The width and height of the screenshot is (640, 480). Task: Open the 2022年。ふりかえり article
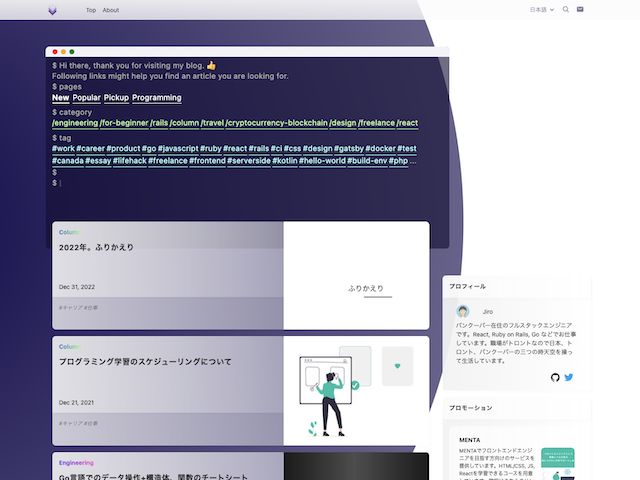pos(96,247)
